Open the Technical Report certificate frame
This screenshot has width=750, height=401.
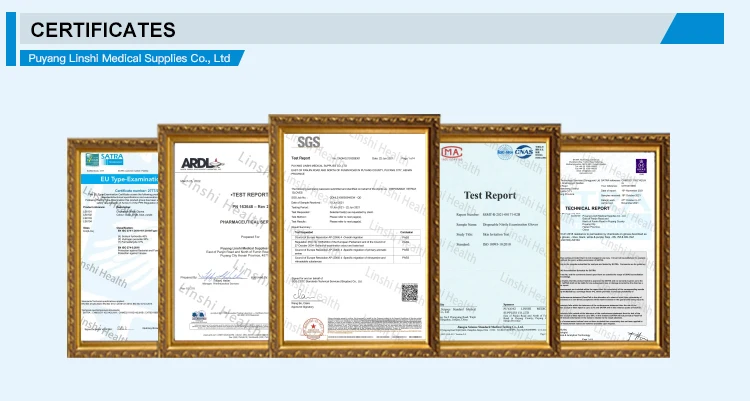pos(615,245)
